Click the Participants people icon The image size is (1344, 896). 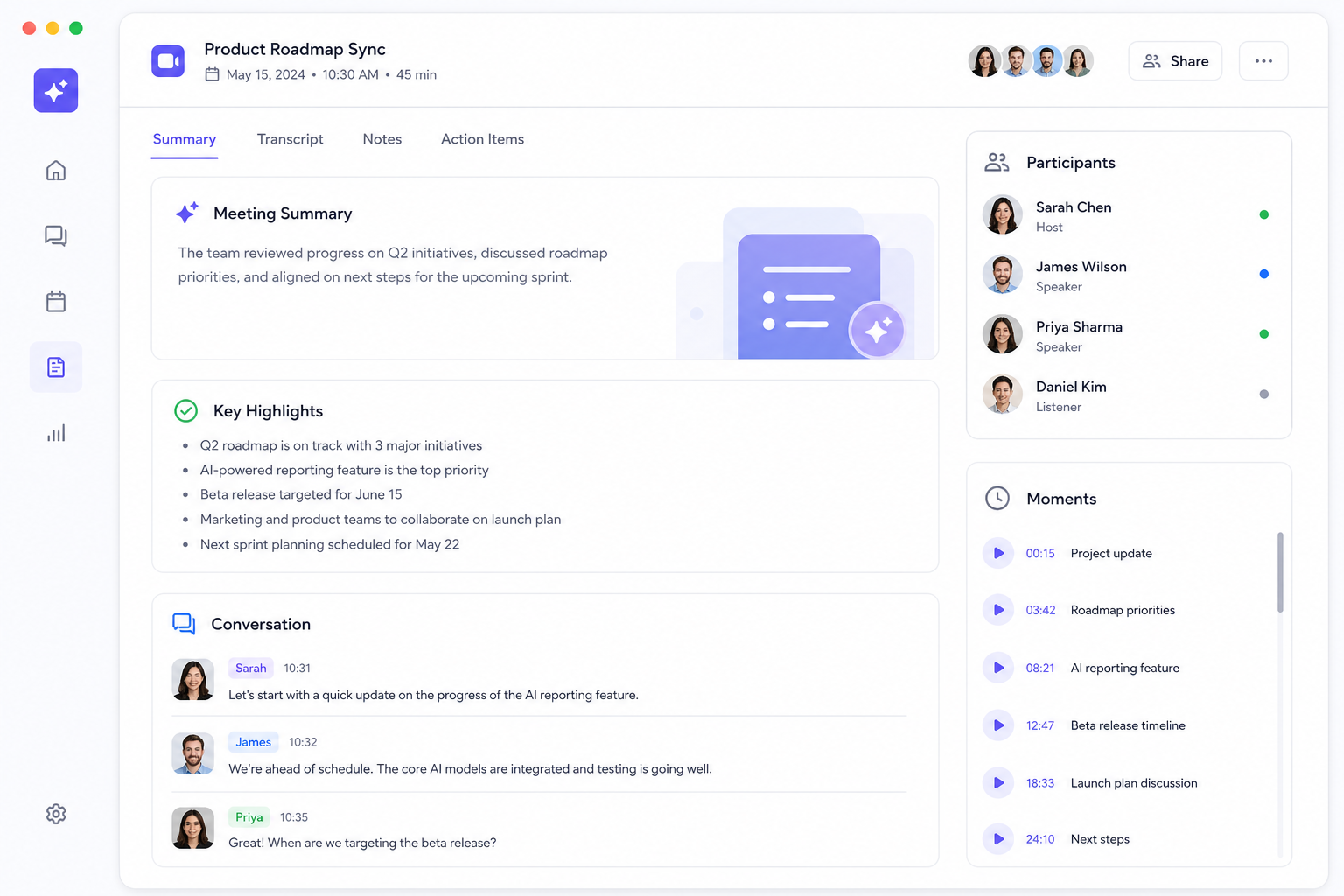(x=997, y=162)
